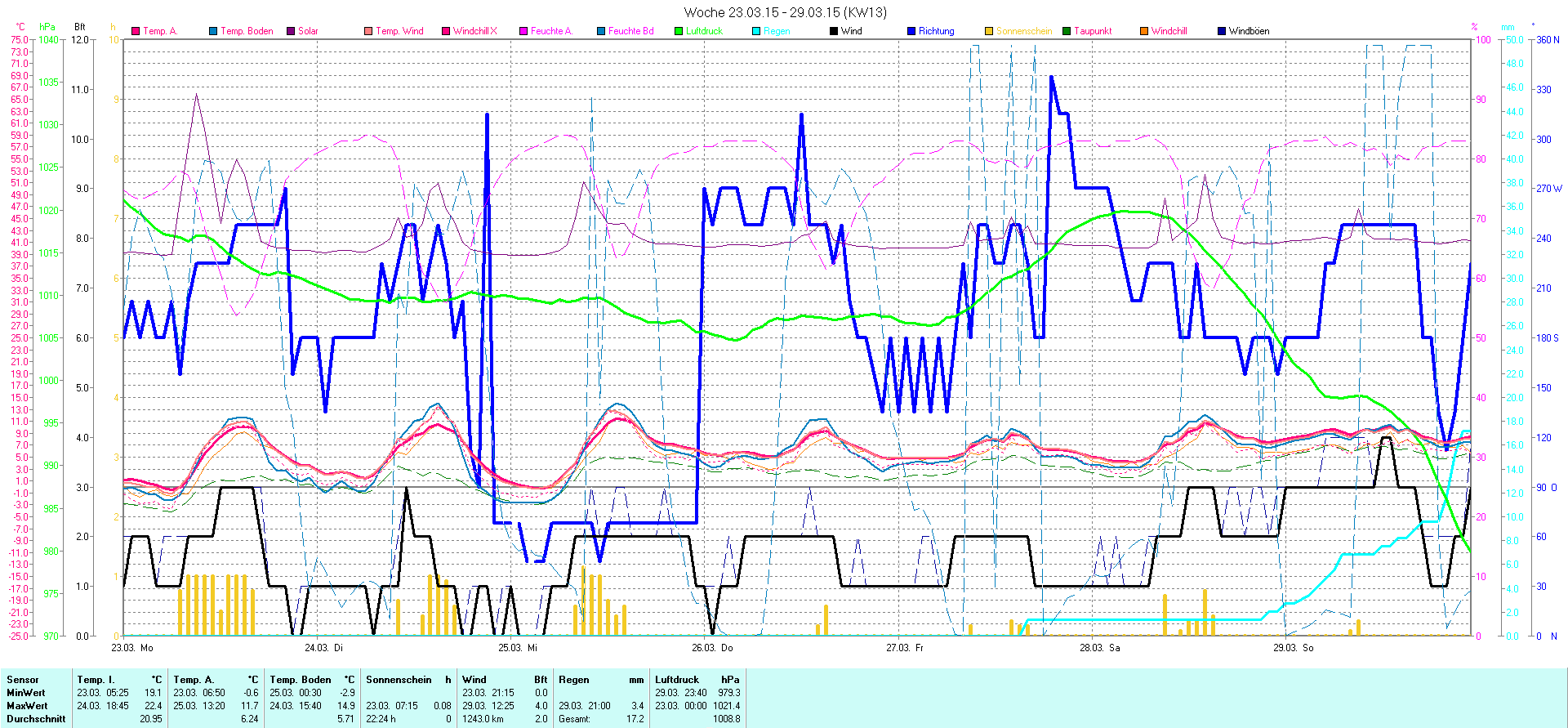Click the chart title Woche 23.03.15 - 29.03.15
1568x728 pixels.
[x=784, y=12]
